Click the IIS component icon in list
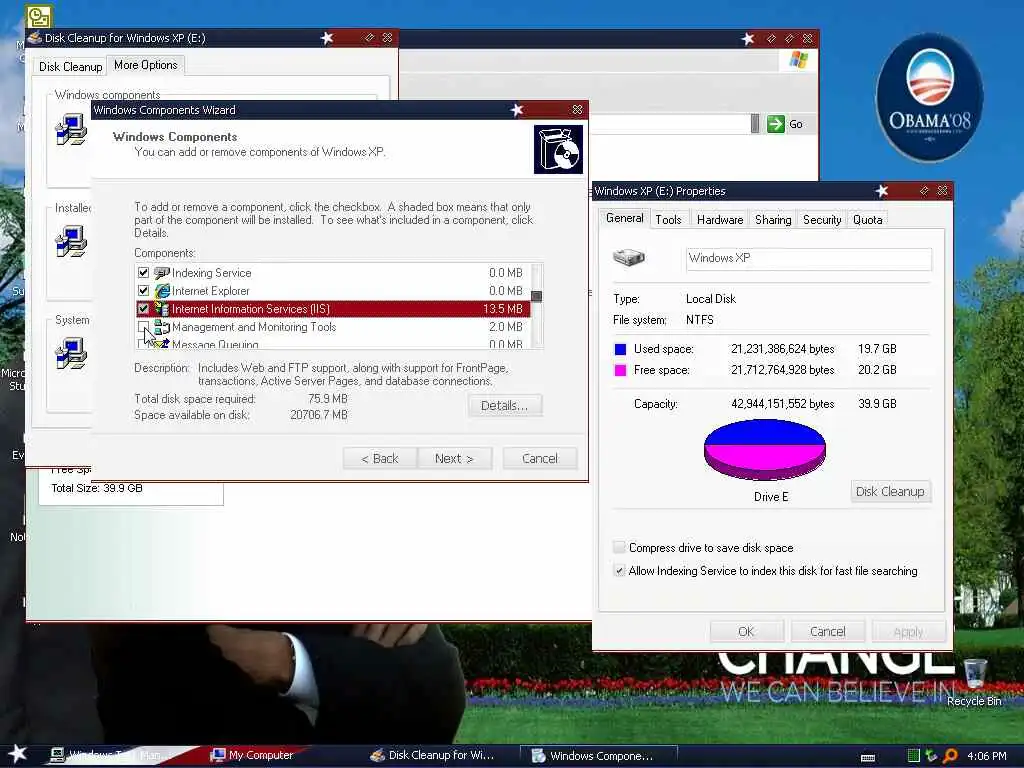Screen dimensions: 1024x768 pos(161,308)
